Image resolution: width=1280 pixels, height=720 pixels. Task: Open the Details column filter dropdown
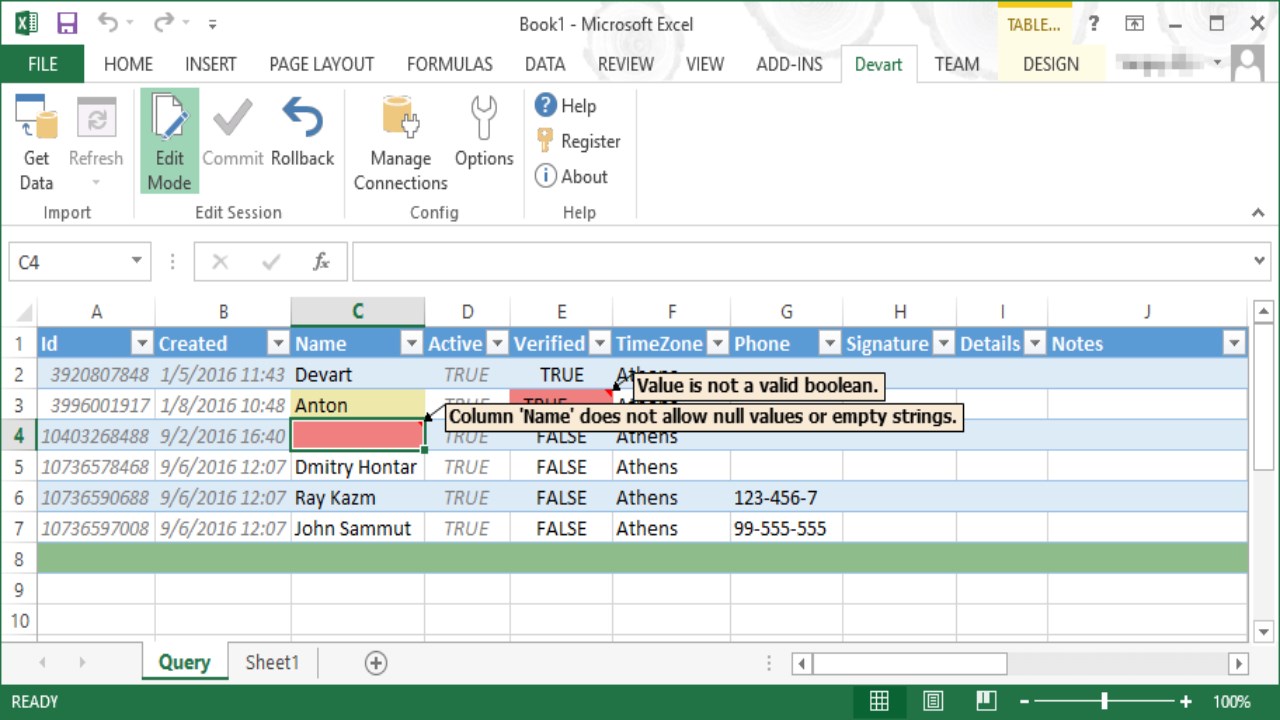[1035, 344]
